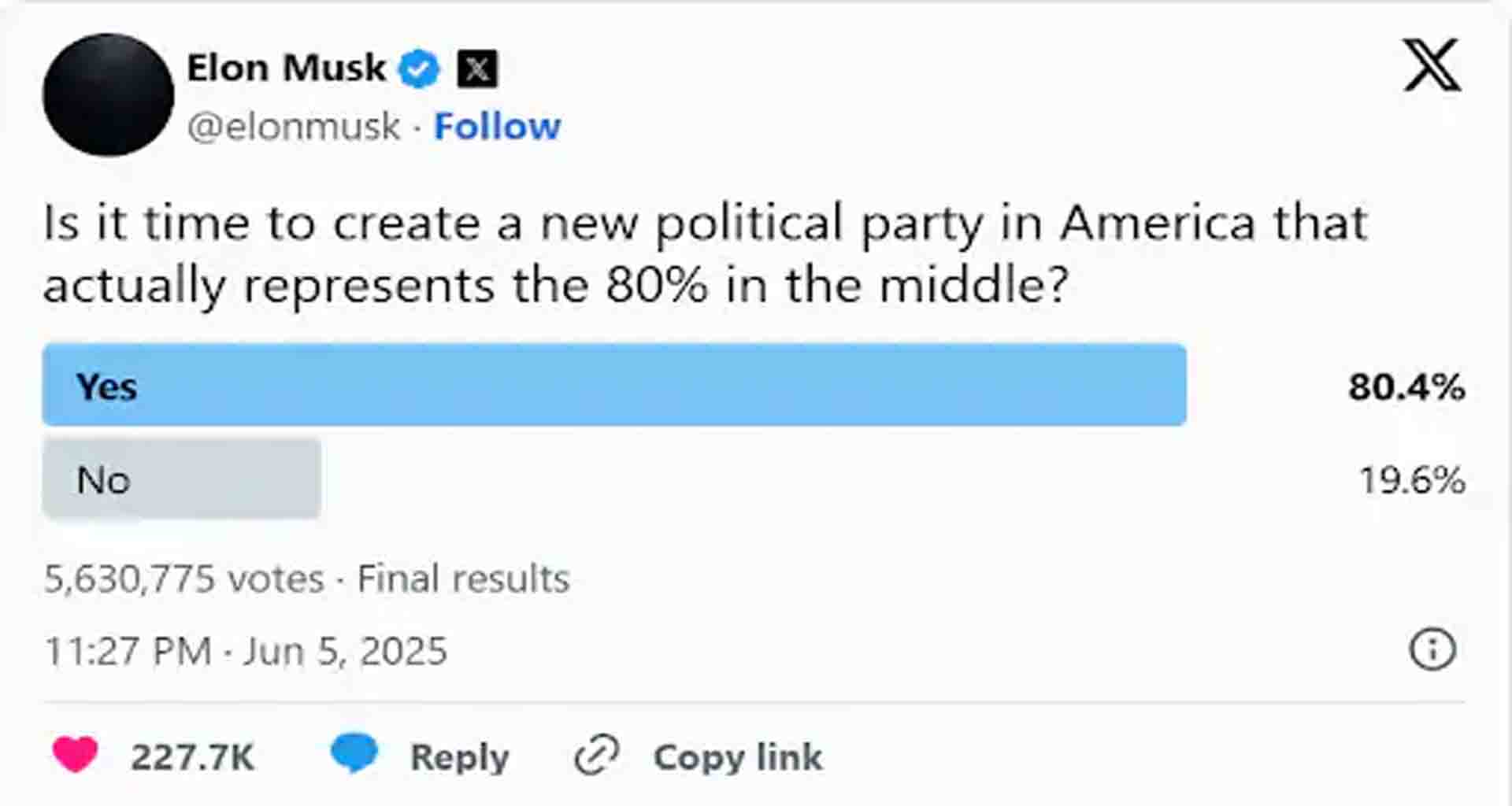Select the No poll option bar
The height and width of the screenshot is (806, 1512).
(x=182, y=479)
